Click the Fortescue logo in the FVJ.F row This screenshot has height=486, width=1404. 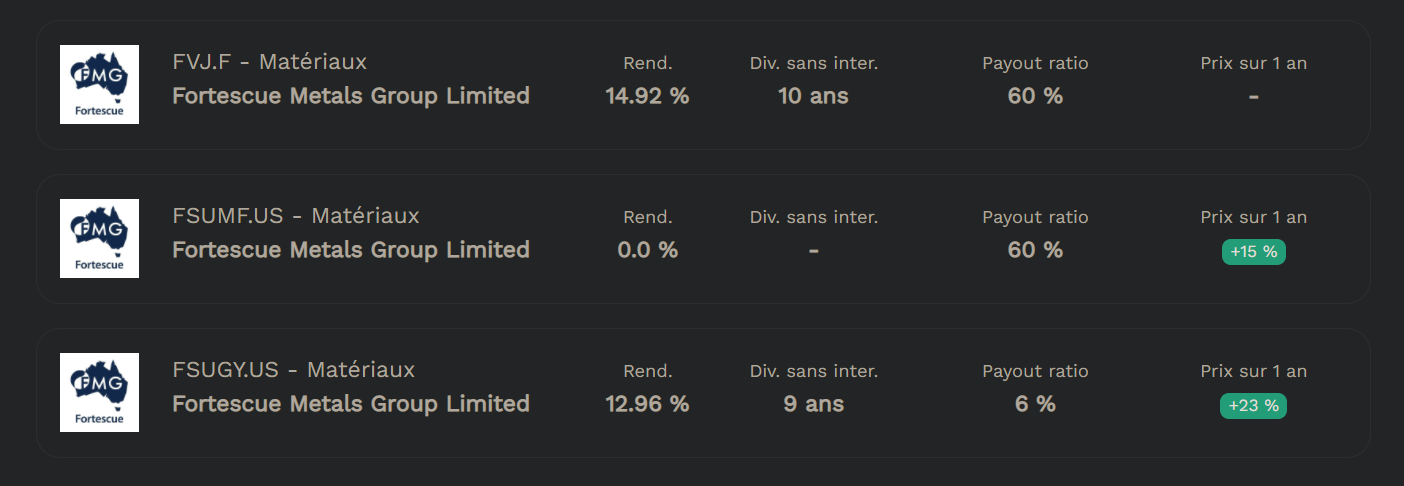(99, 85)
